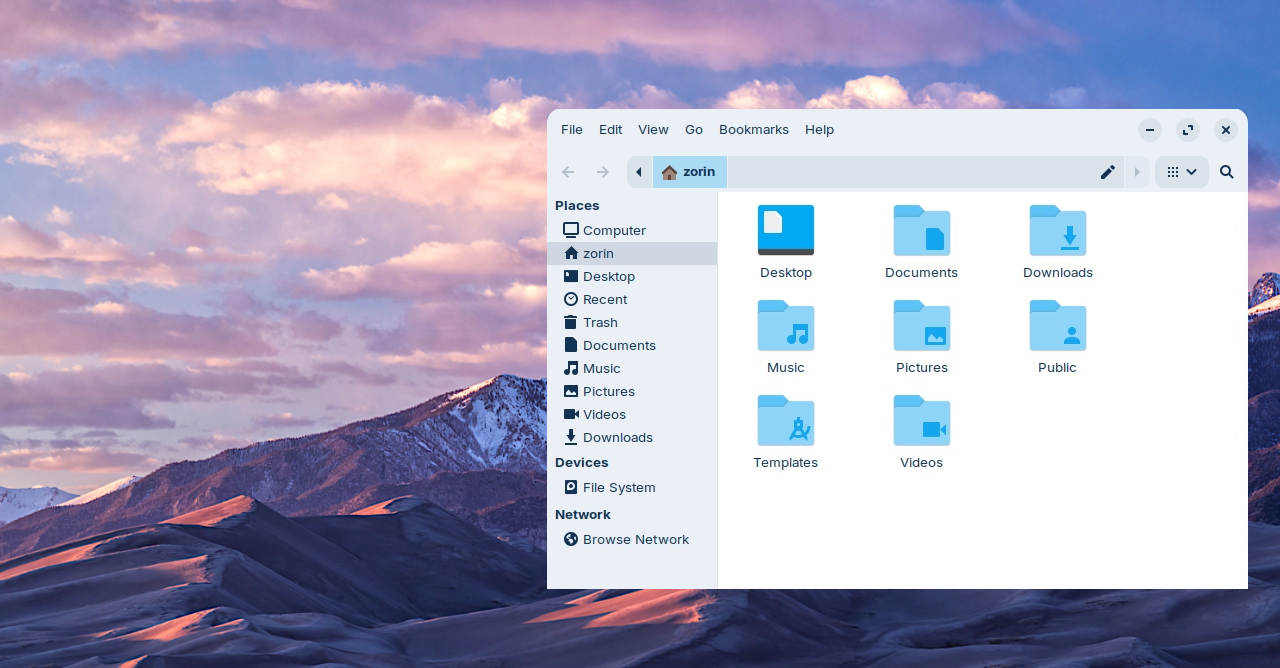Viewport: 1280px width, 668px height.
Task: Open the Go menu
Action: (x=694, y=130)
